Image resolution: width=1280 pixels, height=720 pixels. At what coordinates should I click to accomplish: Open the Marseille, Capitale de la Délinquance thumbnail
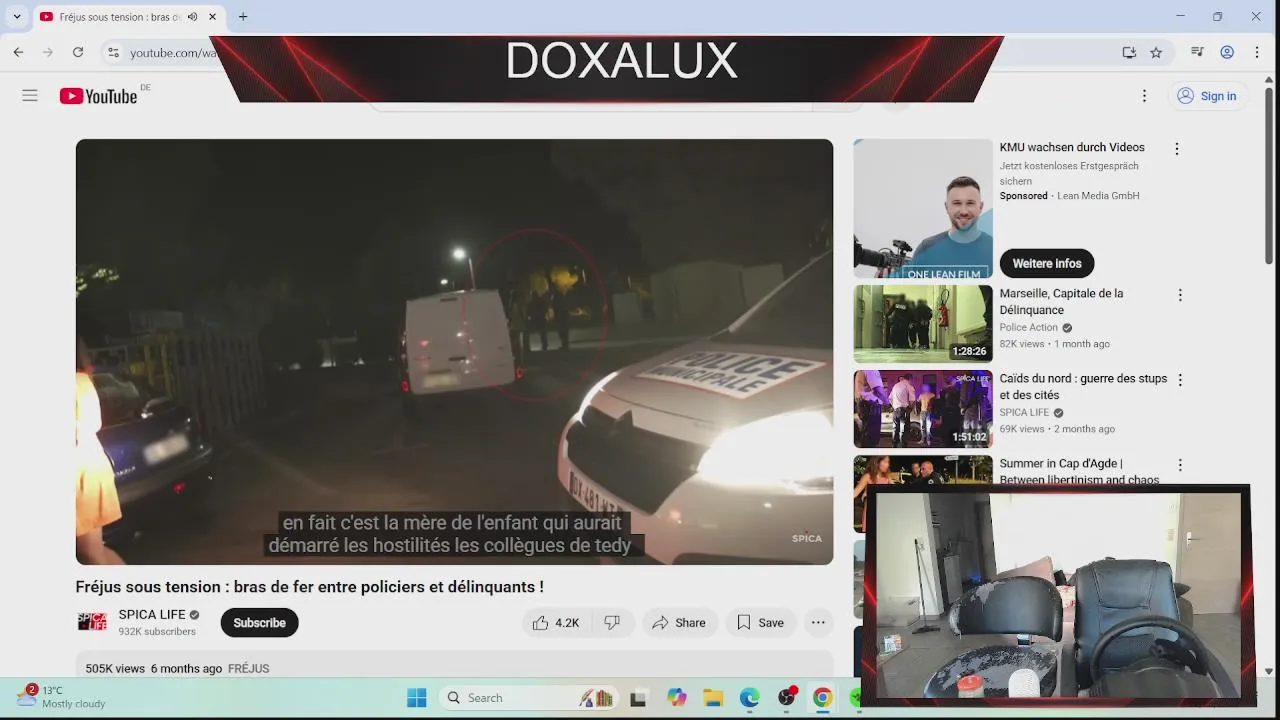(923, 324)
